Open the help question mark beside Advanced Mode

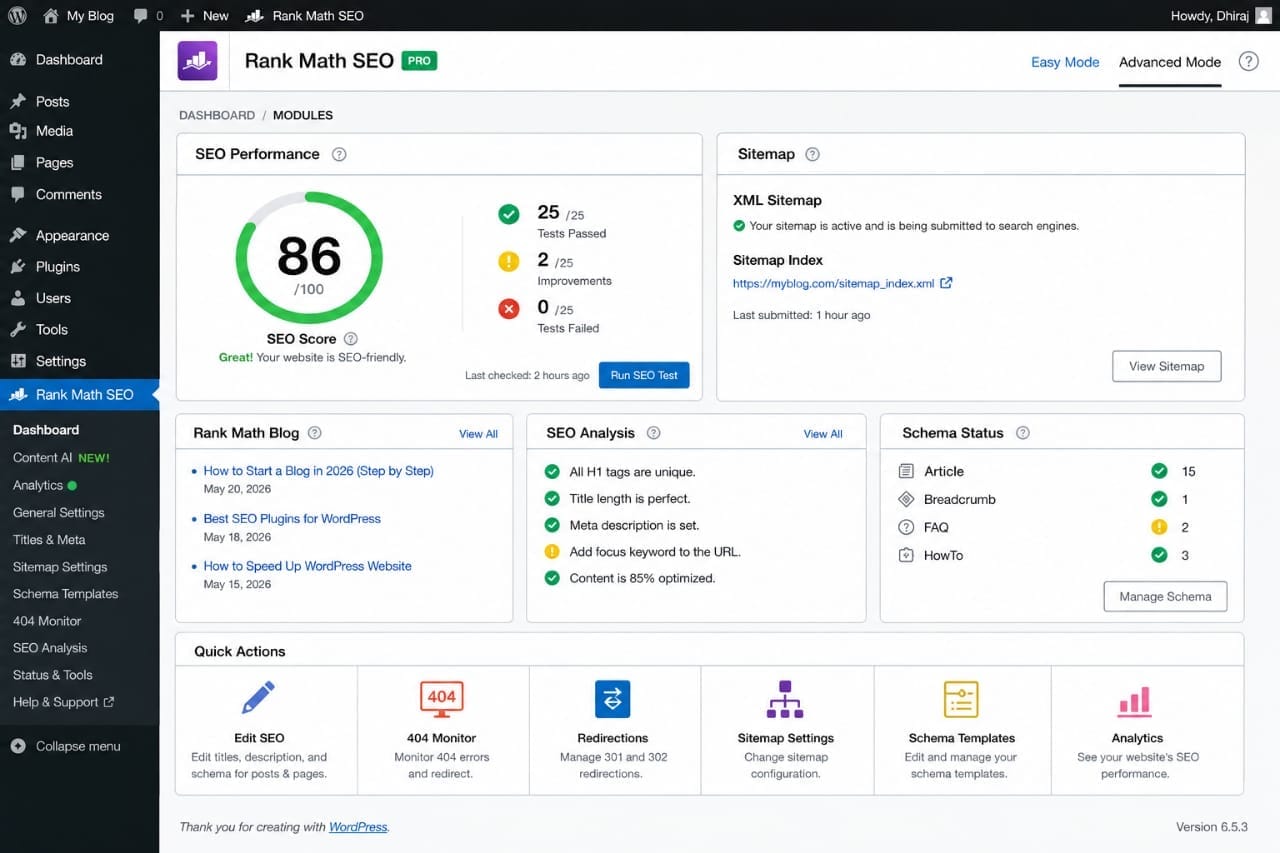(x=1248, y=61)
